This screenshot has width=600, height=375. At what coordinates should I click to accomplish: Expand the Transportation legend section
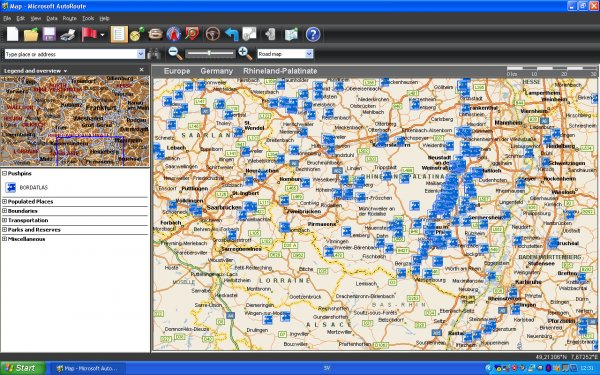tap(4, 220)
